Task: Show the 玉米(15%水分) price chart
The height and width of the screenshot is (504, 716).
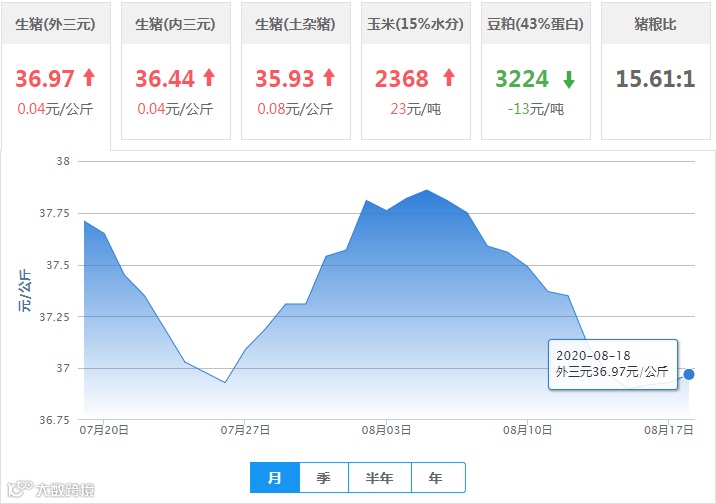Action: coord(416,71)
